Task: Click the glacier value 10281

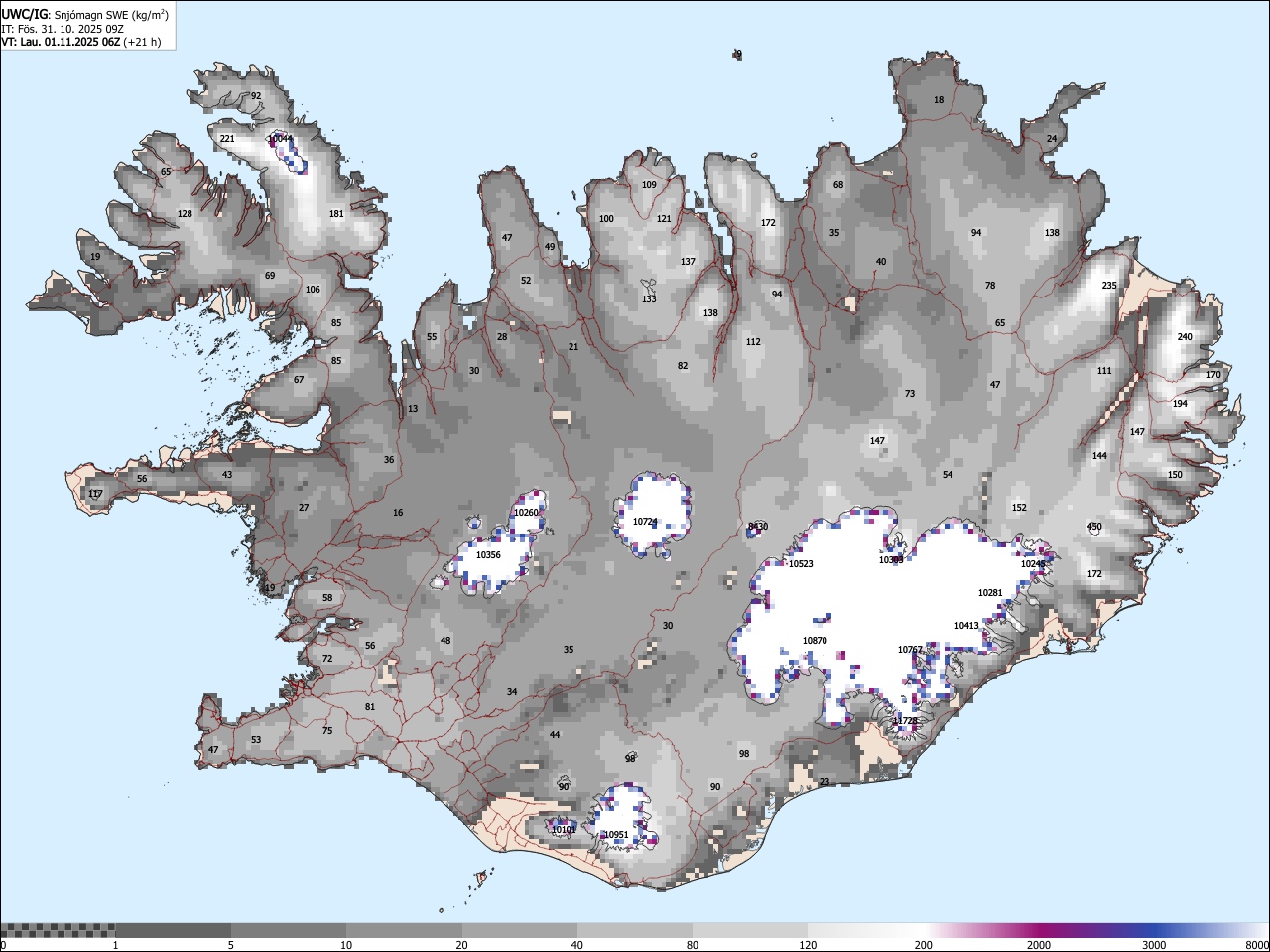Action: pyautogui.click(x=990, y=593)
